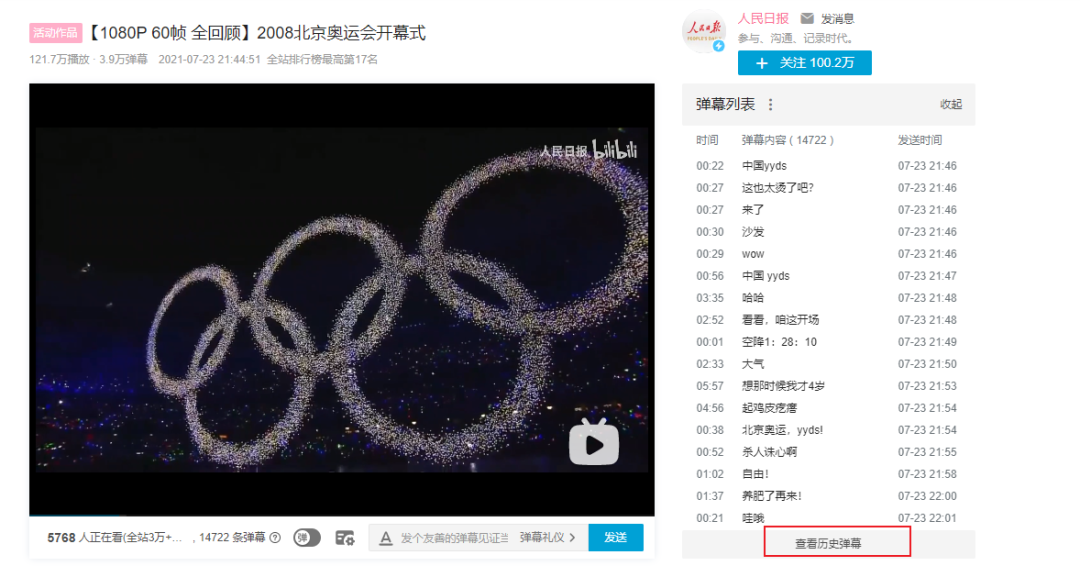Select danmaku row '起鸡皮疙瘩'
Image resolution: width=1080 pixels, height=566 pixels.
[829, 408]
